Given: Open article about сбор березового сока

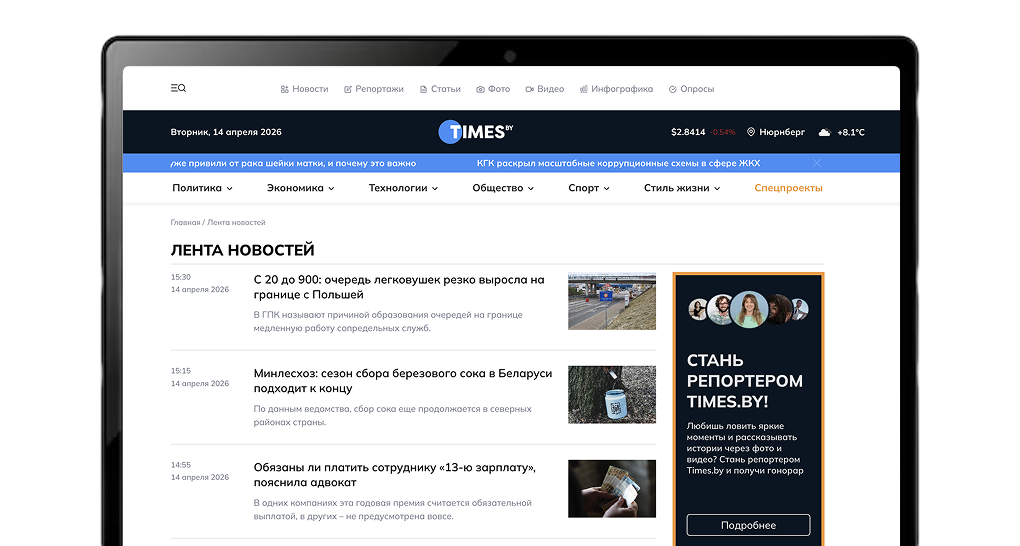Looking at the screenshot, I should click(403, 381).
